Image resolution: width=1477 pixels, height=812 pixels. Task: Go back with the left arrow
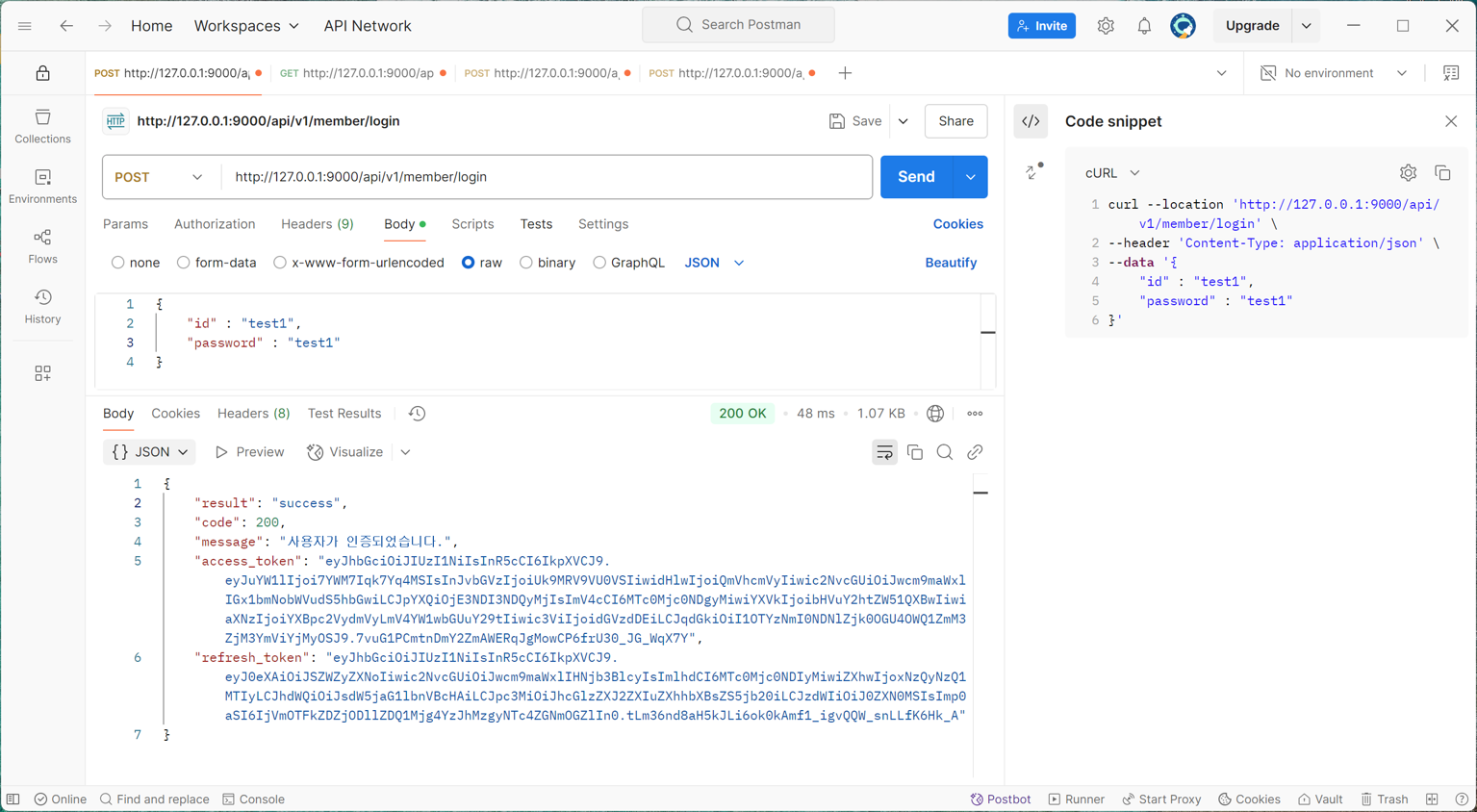[66, 26]
